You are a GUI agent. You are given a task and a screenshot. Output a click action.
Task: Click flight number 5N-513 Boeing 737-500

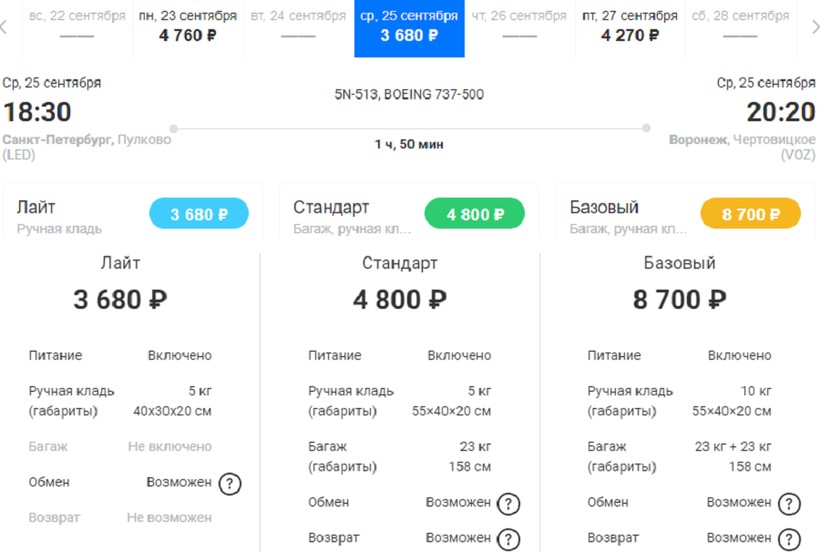[409, 95]
